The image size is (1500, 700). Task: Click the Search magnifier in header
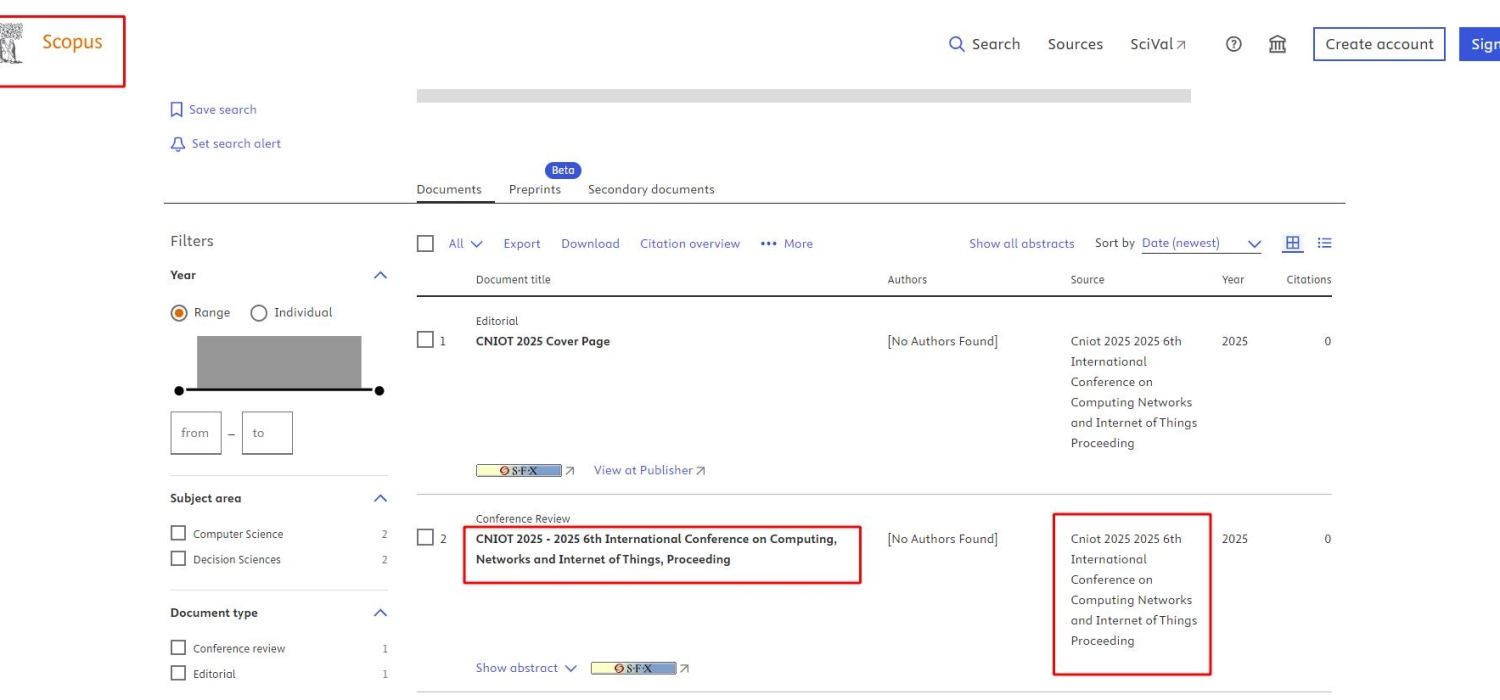[x=957, y=44]
